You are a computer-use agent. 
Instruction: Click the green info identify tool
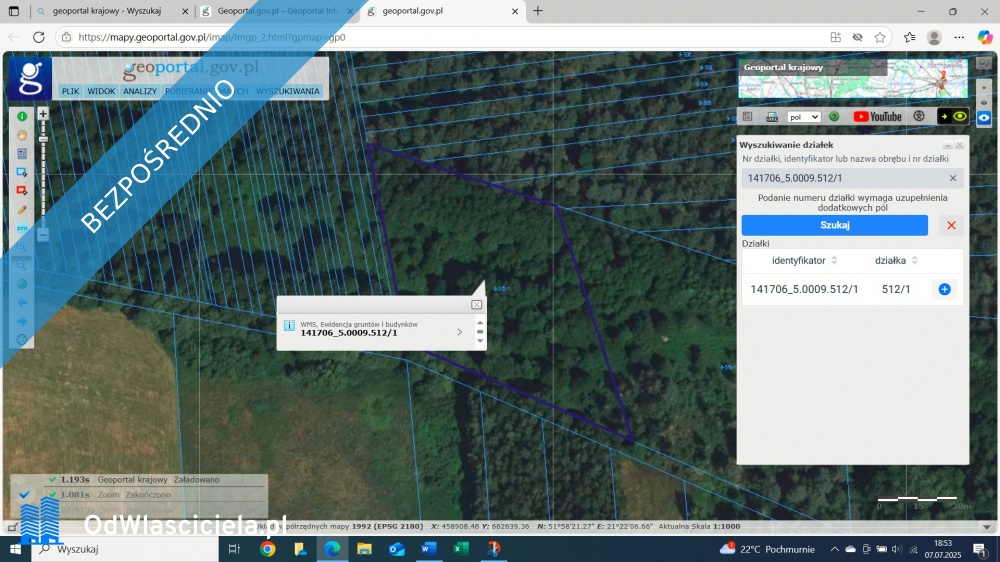pos(22,117)
